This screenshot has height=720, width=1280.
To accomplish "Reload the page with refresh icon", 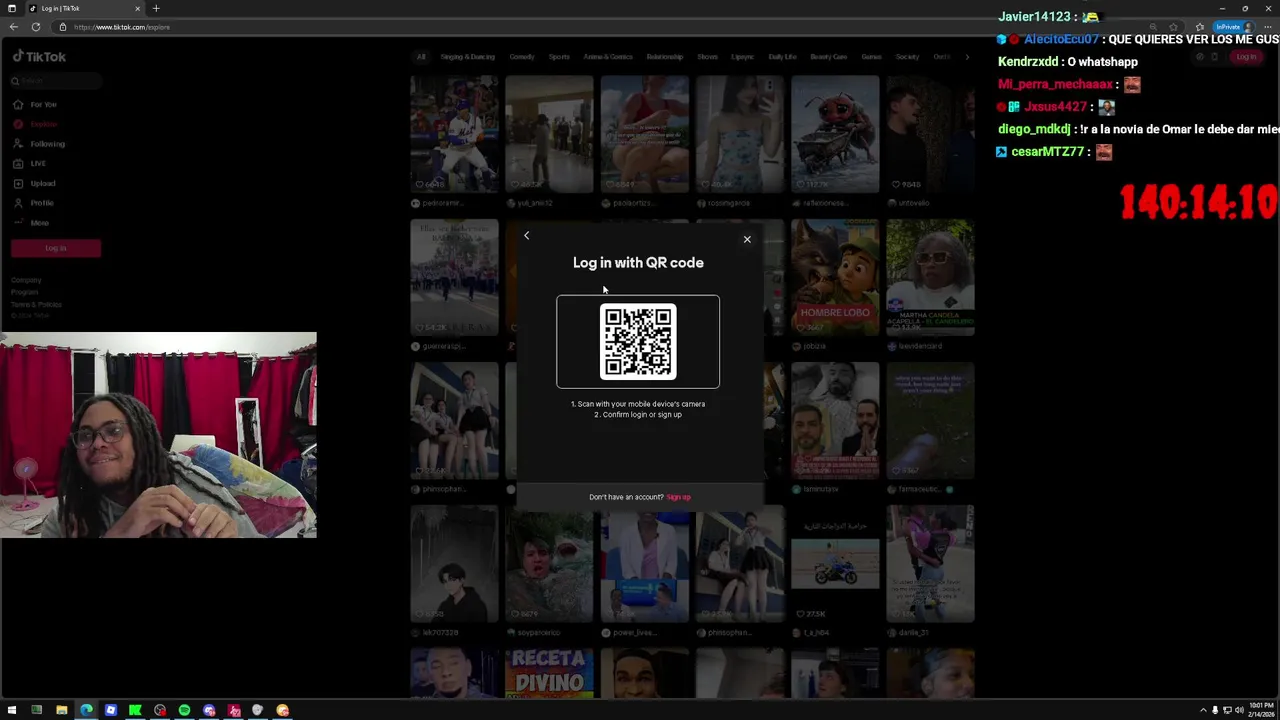I will coord(36,27).
